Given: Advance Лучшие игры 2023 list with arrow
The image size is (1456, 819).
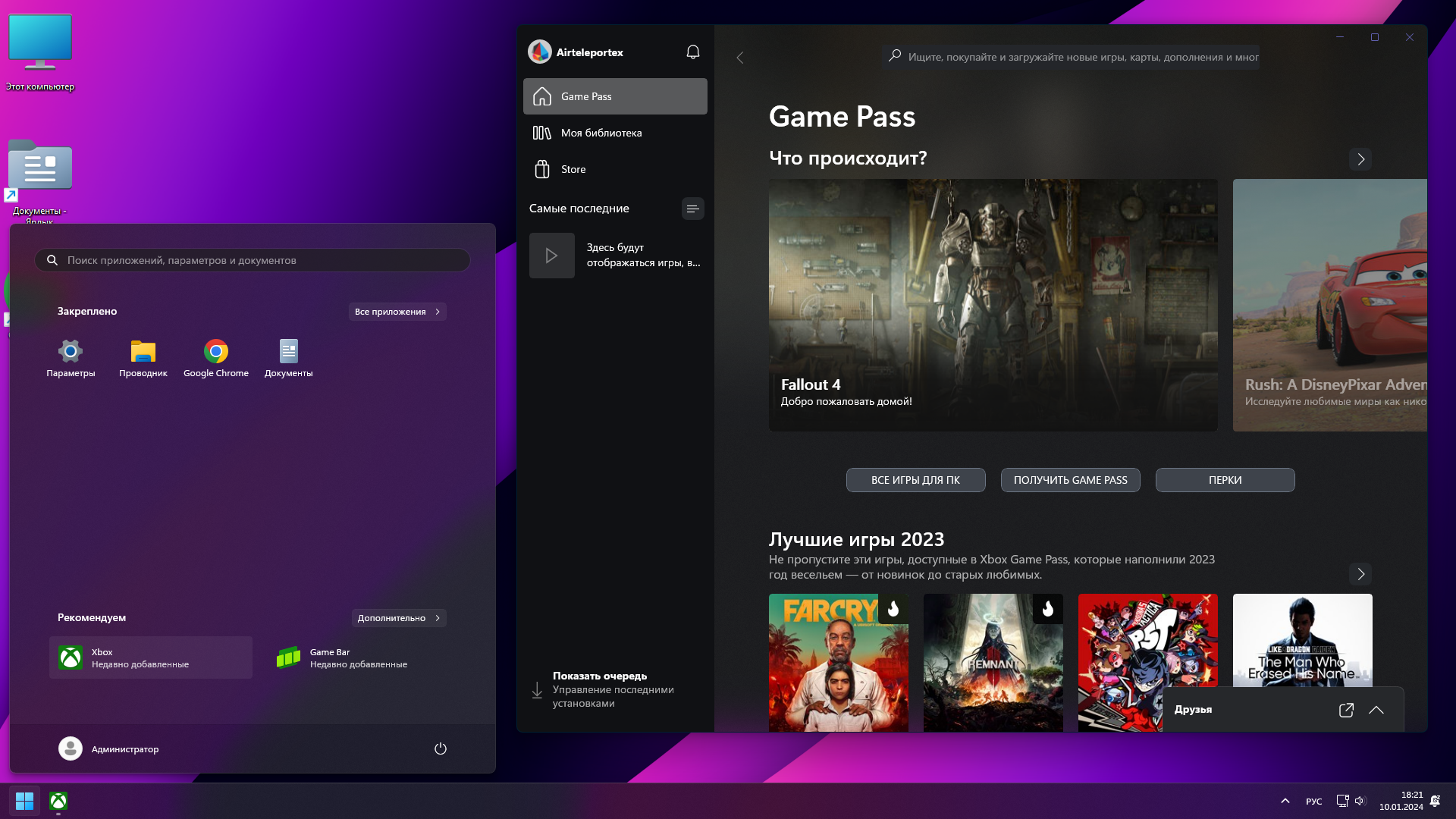Looking at the screenshot, I should click(x=1360, y=574).
